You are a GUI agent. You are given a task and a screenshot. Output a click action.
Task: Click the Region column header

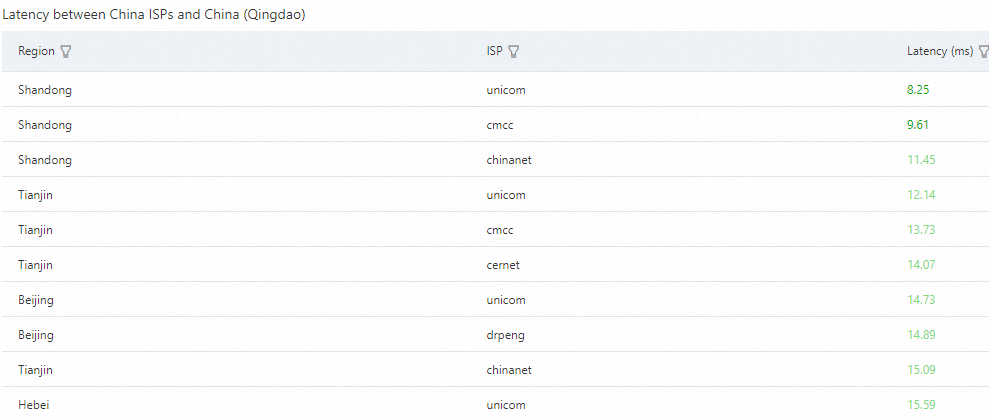pyautogui.click(x=36, y=52)
